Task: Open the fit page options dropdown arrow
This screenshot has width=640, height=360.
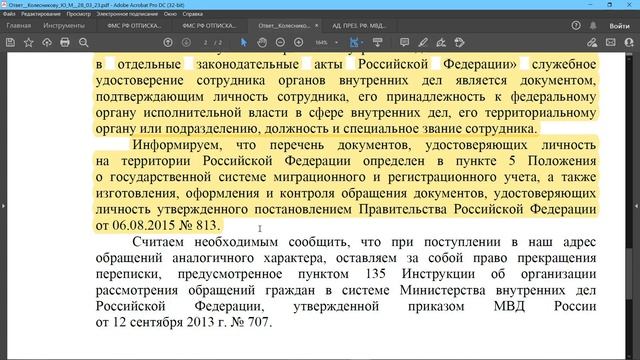Action: coord(362,42)
